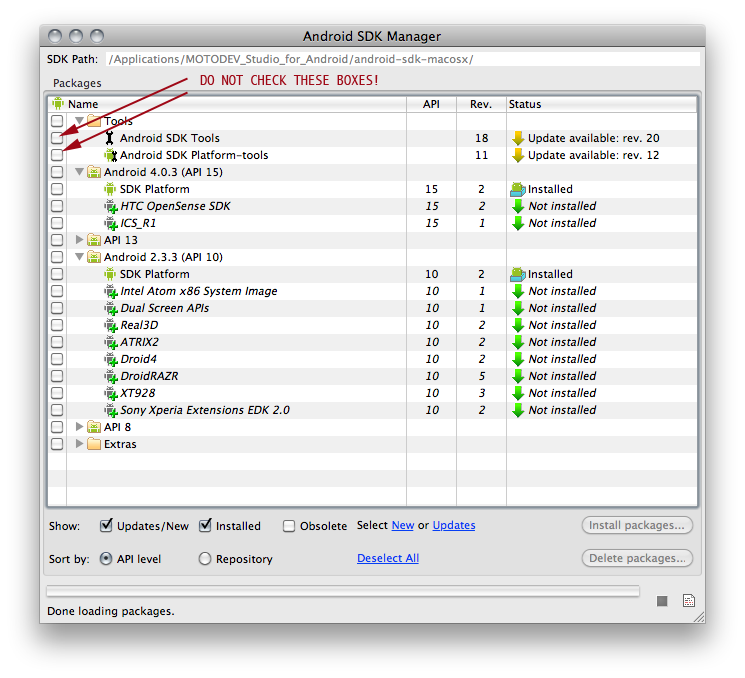
Task: Click the Intel Atom x86 System Image icon
Action: [x=111, y=291]
